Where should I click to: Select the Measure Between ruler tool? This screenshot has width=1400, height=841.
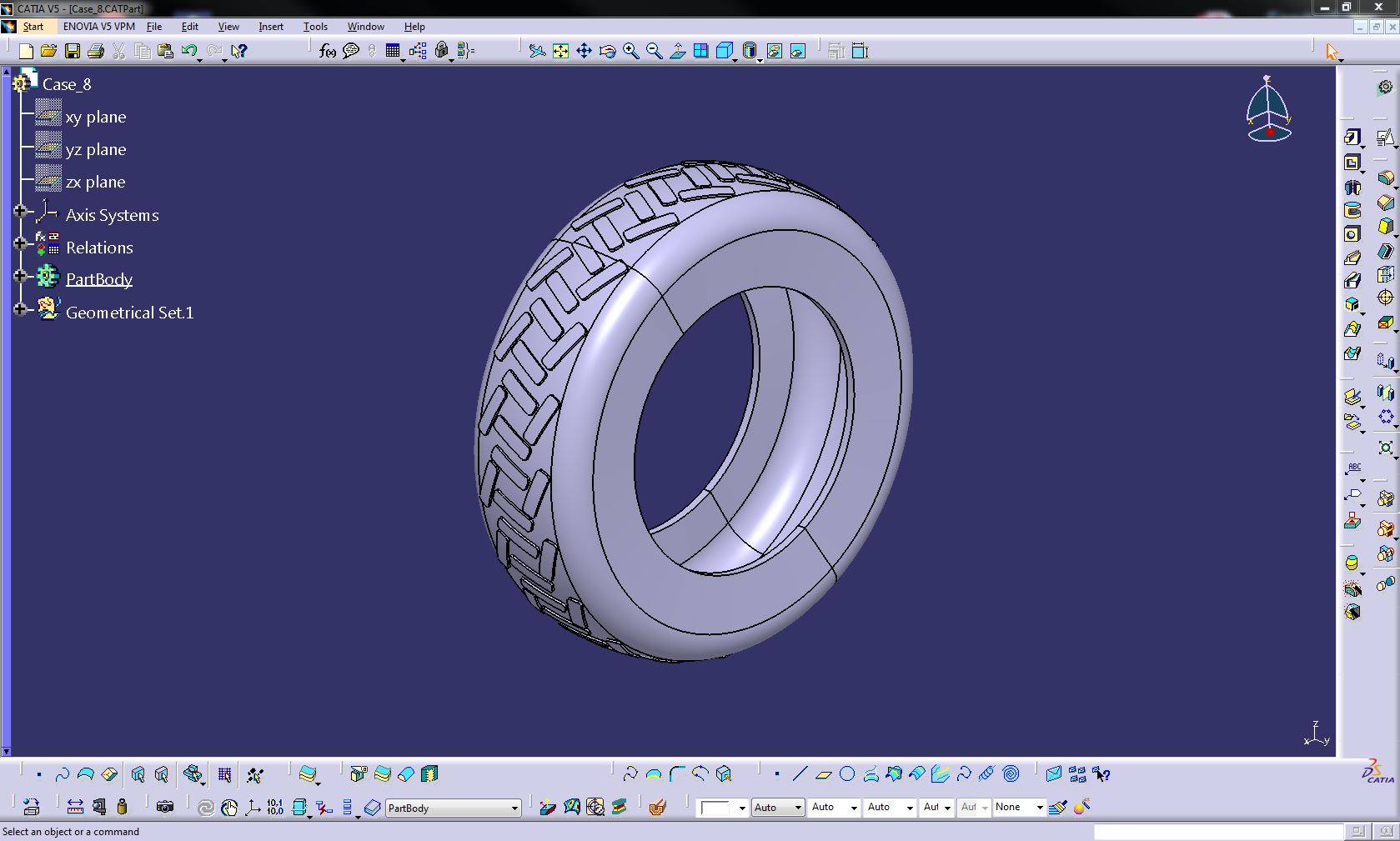[x=75, y=807]
